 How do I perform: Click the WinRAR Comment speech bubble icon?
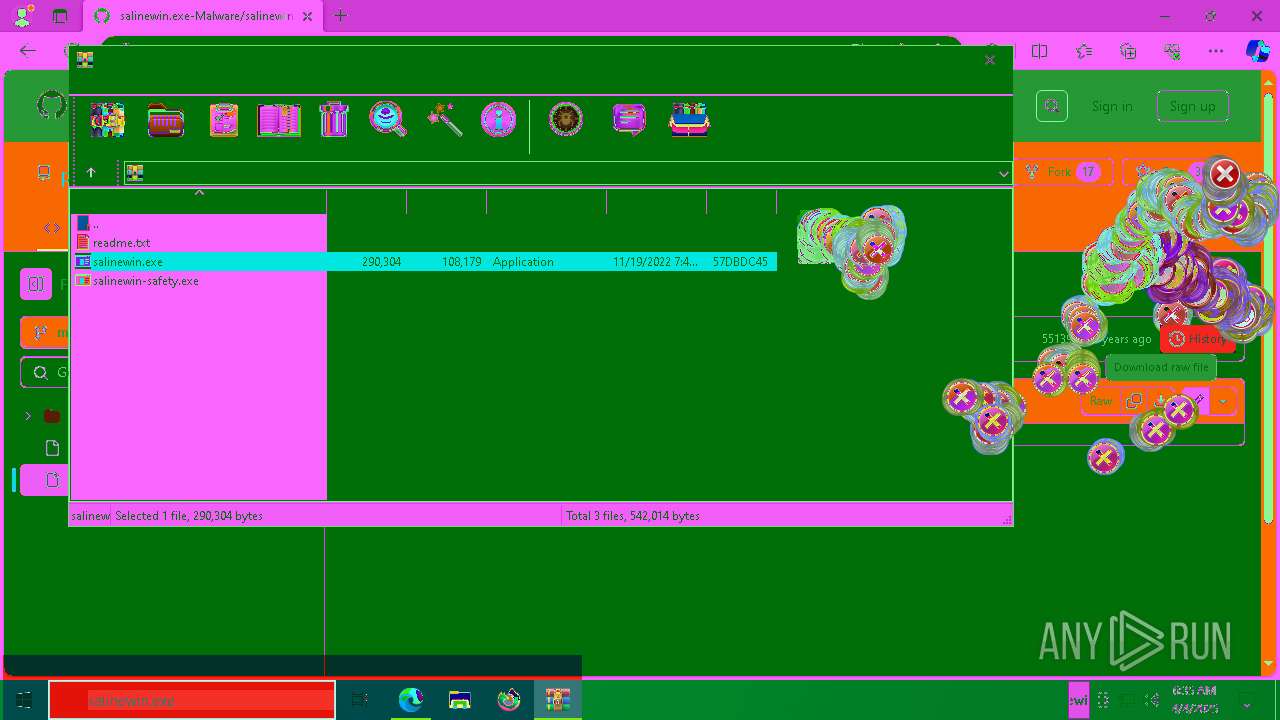point(629,120)
